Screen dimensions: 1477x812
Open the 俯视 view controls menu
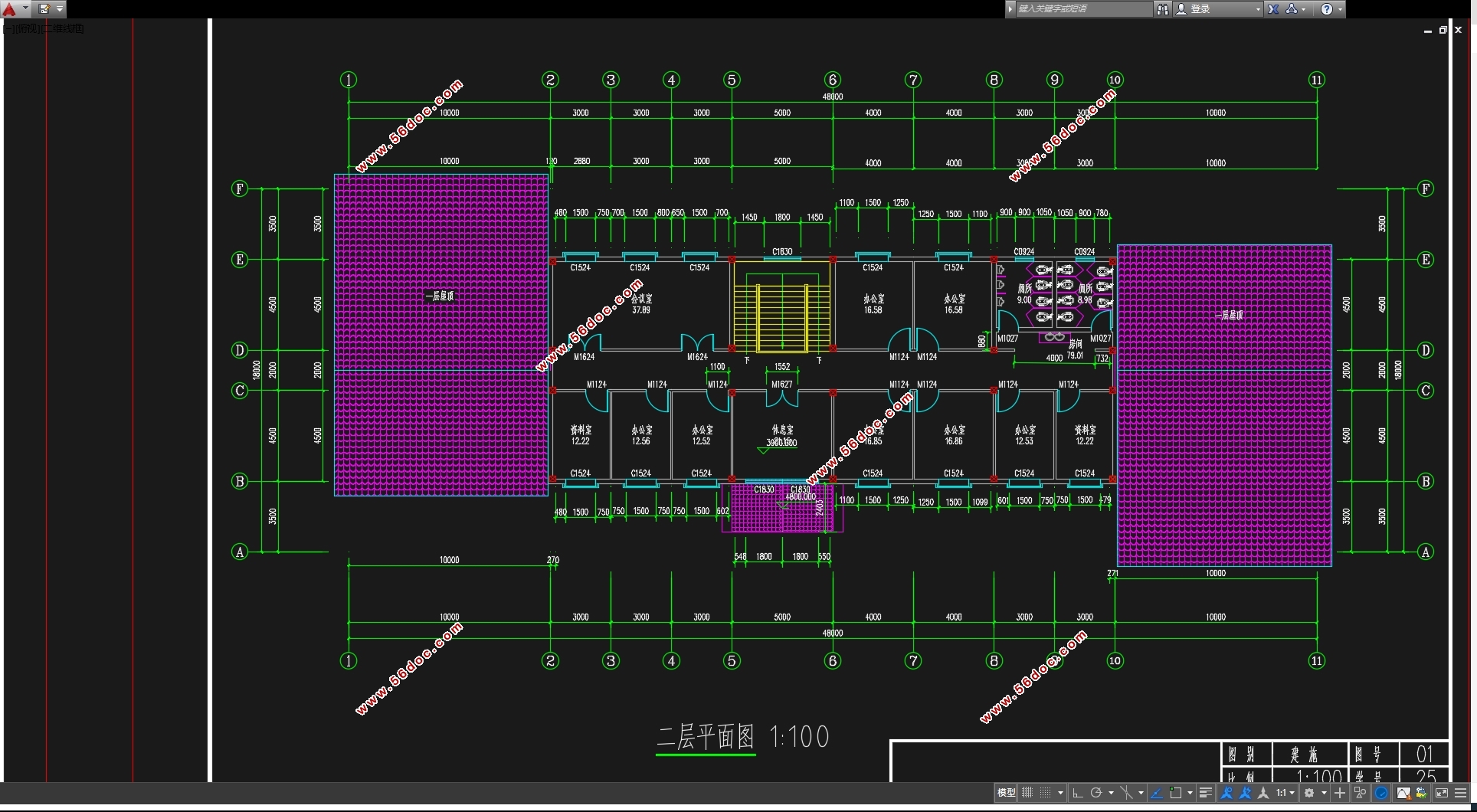click(x=27, y=28)
